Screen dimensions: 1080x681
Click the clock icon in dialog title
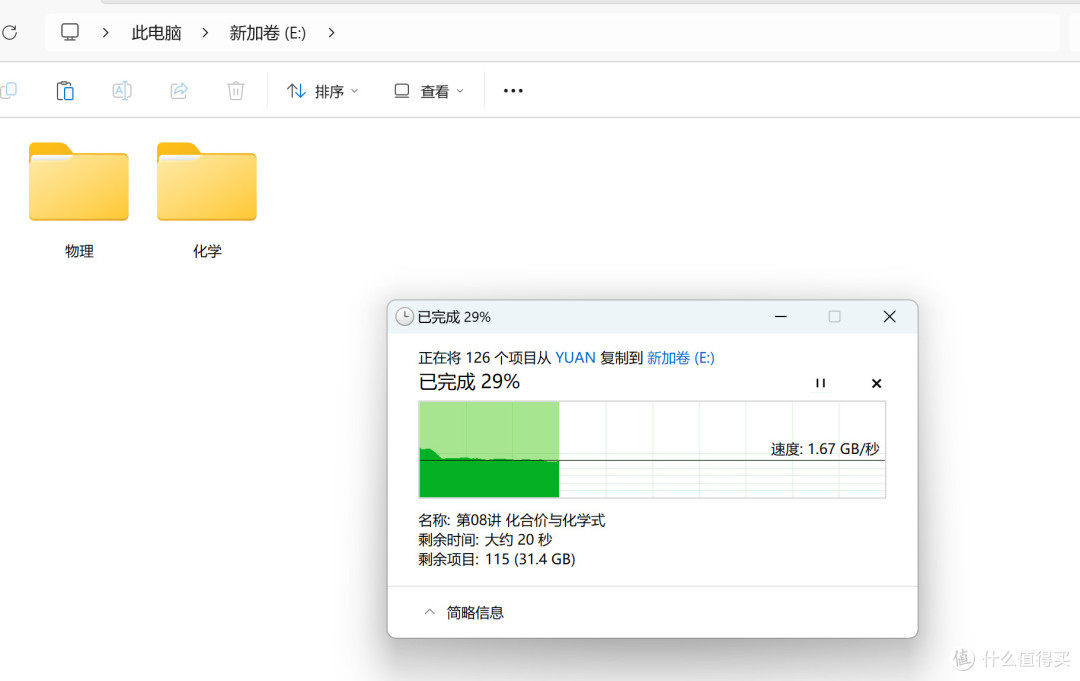coord(404,317)
